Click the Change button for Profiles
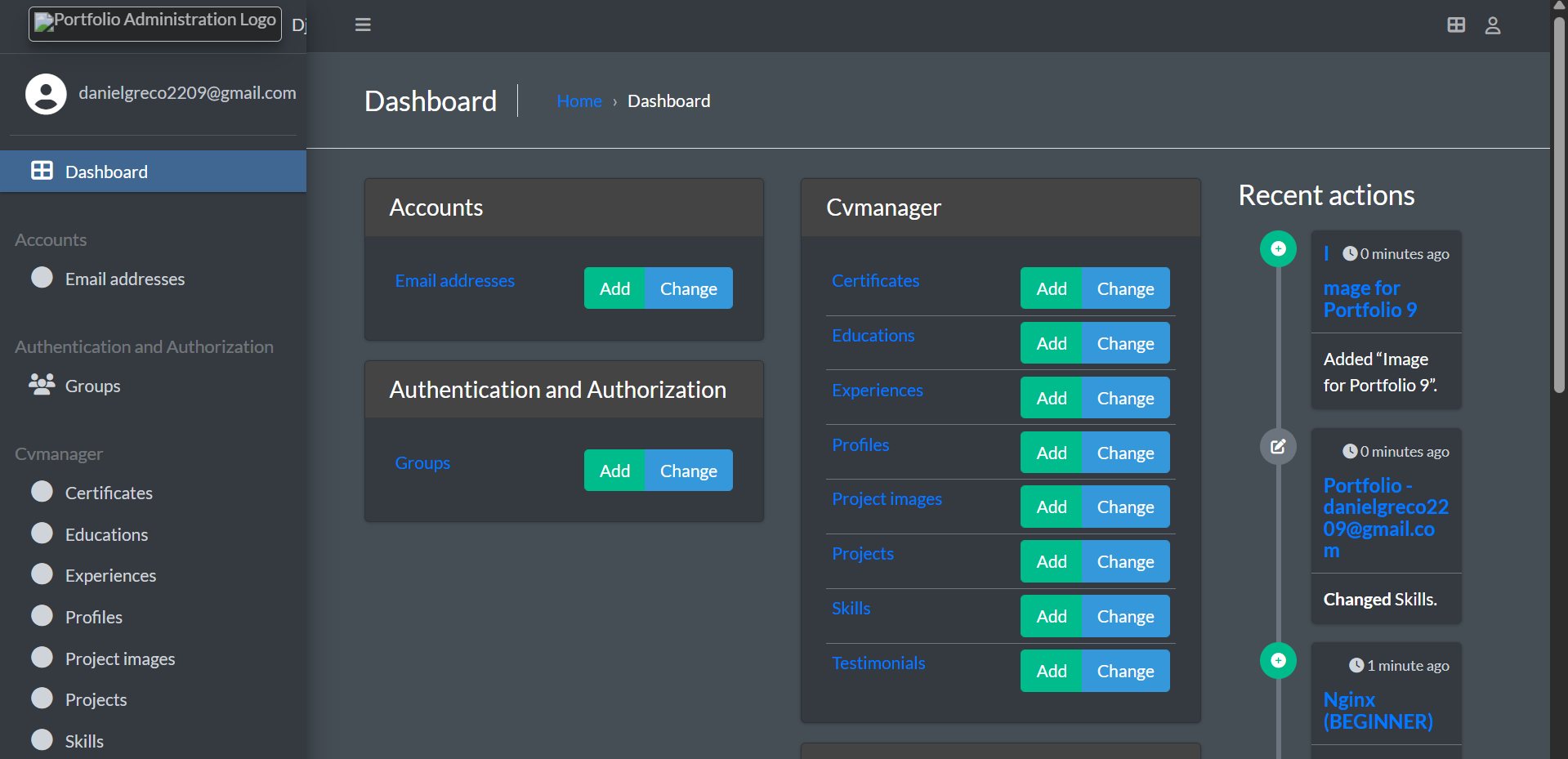This screenshot has height=759, width=1568. pyautogui.click(x=1125, y=453)
